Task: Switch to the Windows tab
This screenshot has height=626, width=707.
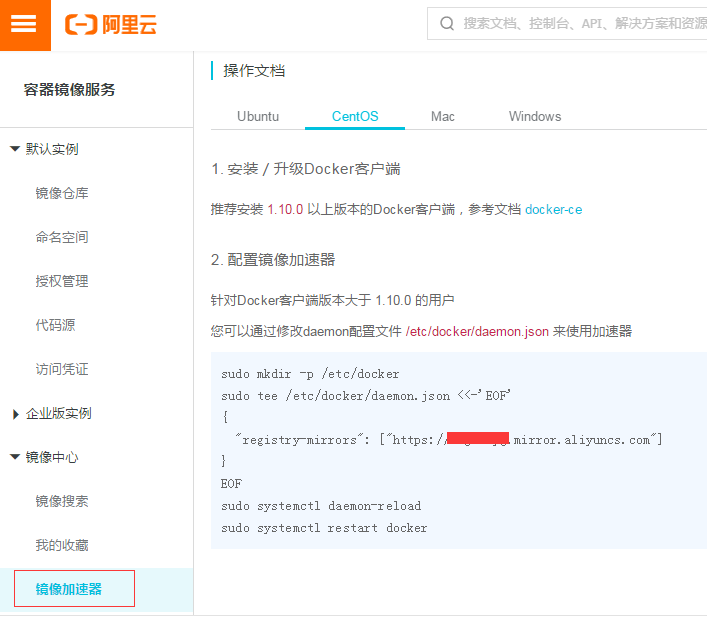Action: point(535,116)
